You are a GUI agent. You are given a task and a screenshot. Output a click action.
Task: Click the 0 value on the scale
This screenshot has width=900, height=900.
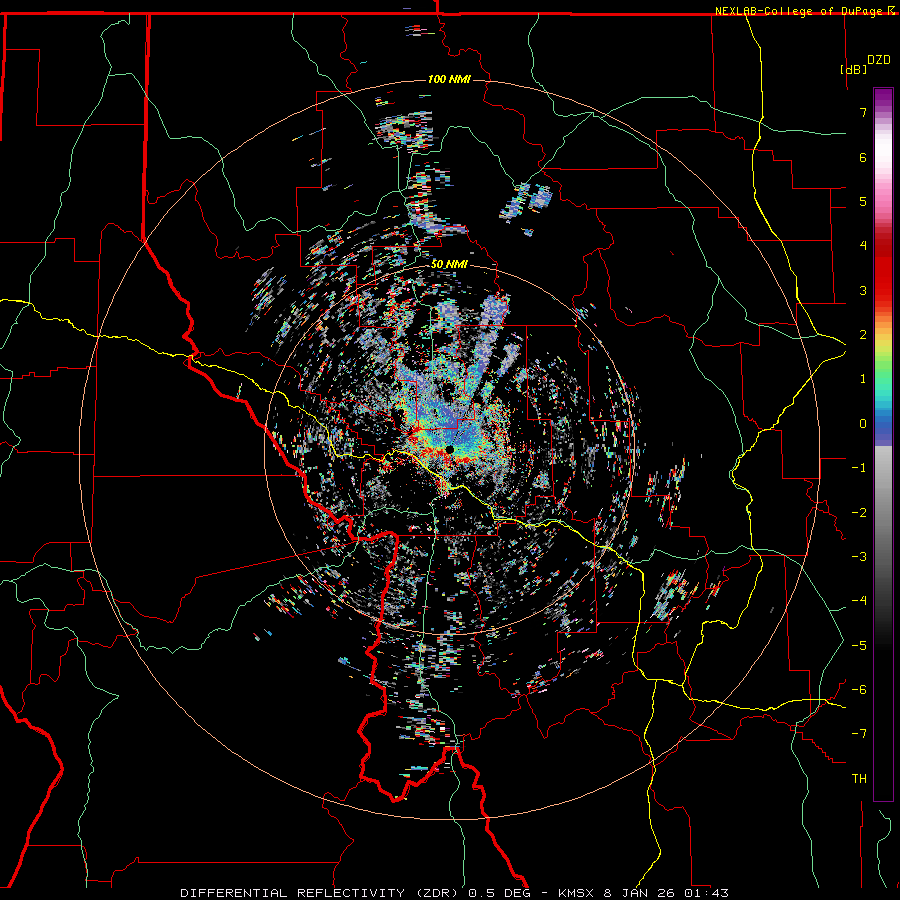point(863,424)
